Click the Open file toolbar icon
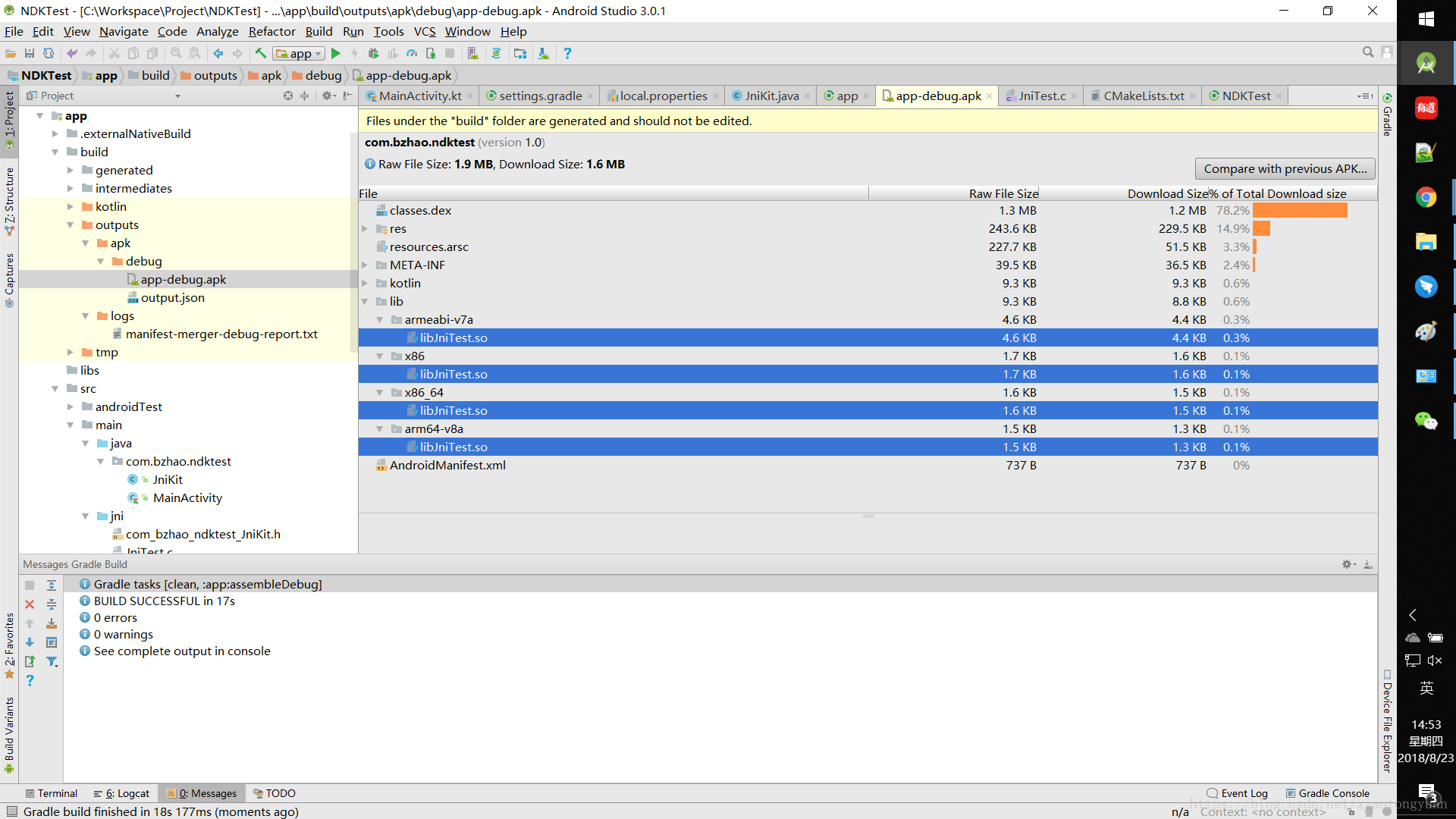Screen dimensions: 1456x819 coord(11,53)
